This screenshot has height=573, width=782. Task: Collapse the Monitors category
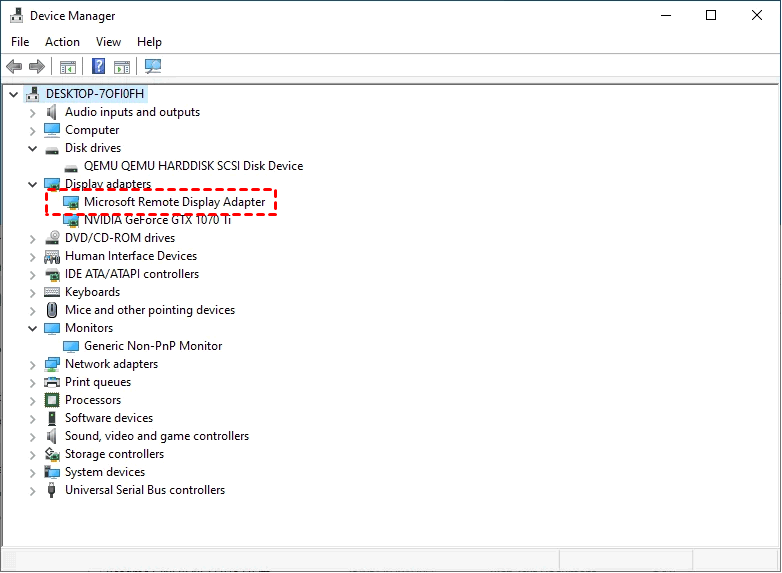[x=32, y=328]
